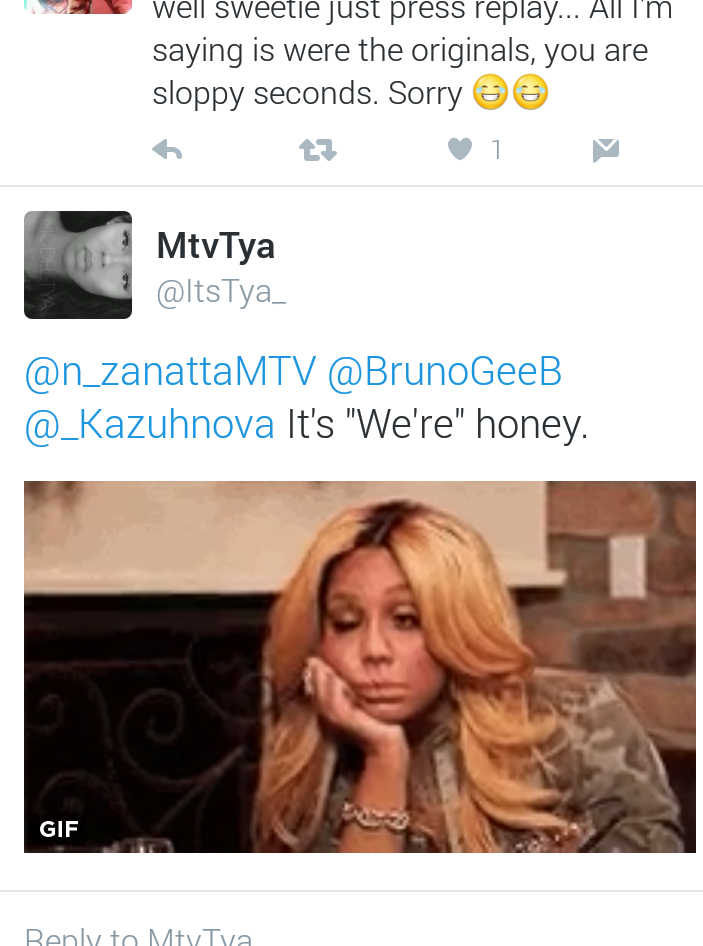Open the @BrunoGeeB mention
The width and height of the screenshot is (703, 946).
445,371
